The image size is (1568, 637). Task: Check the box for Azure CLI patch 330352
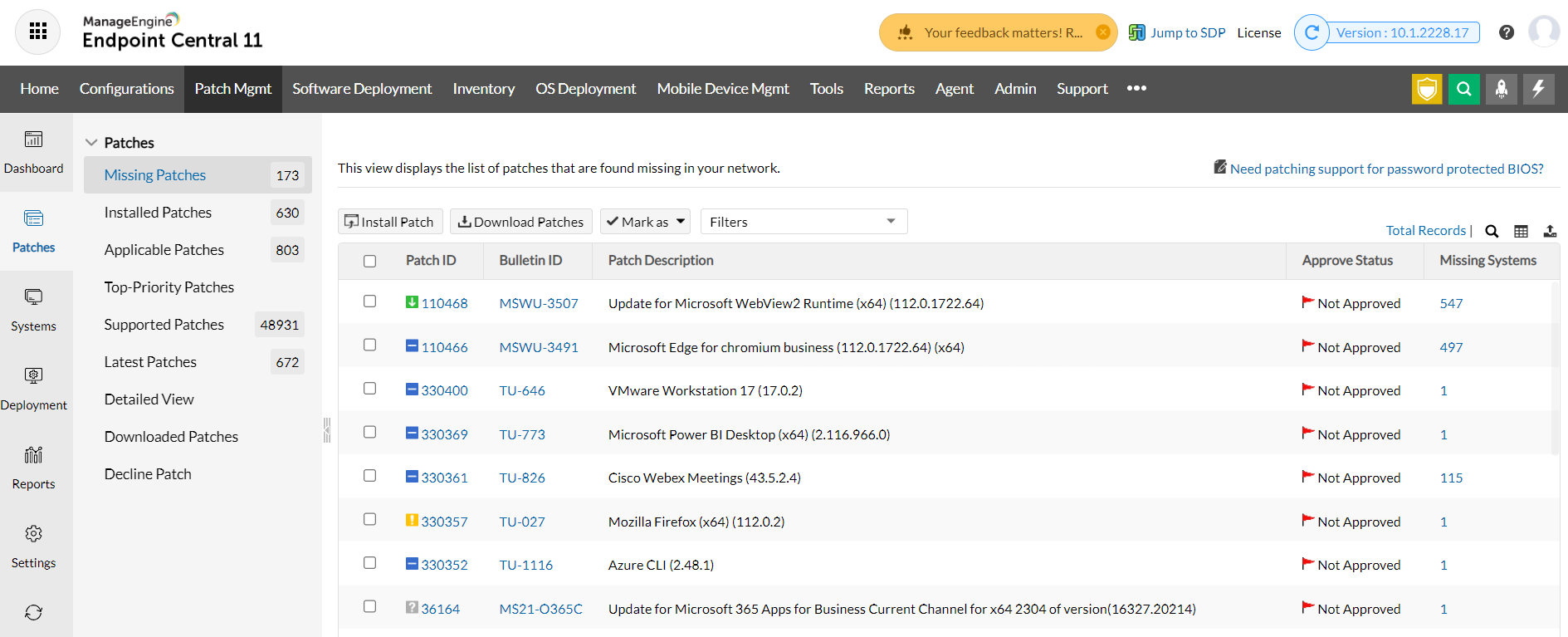(x=370, y=563)
